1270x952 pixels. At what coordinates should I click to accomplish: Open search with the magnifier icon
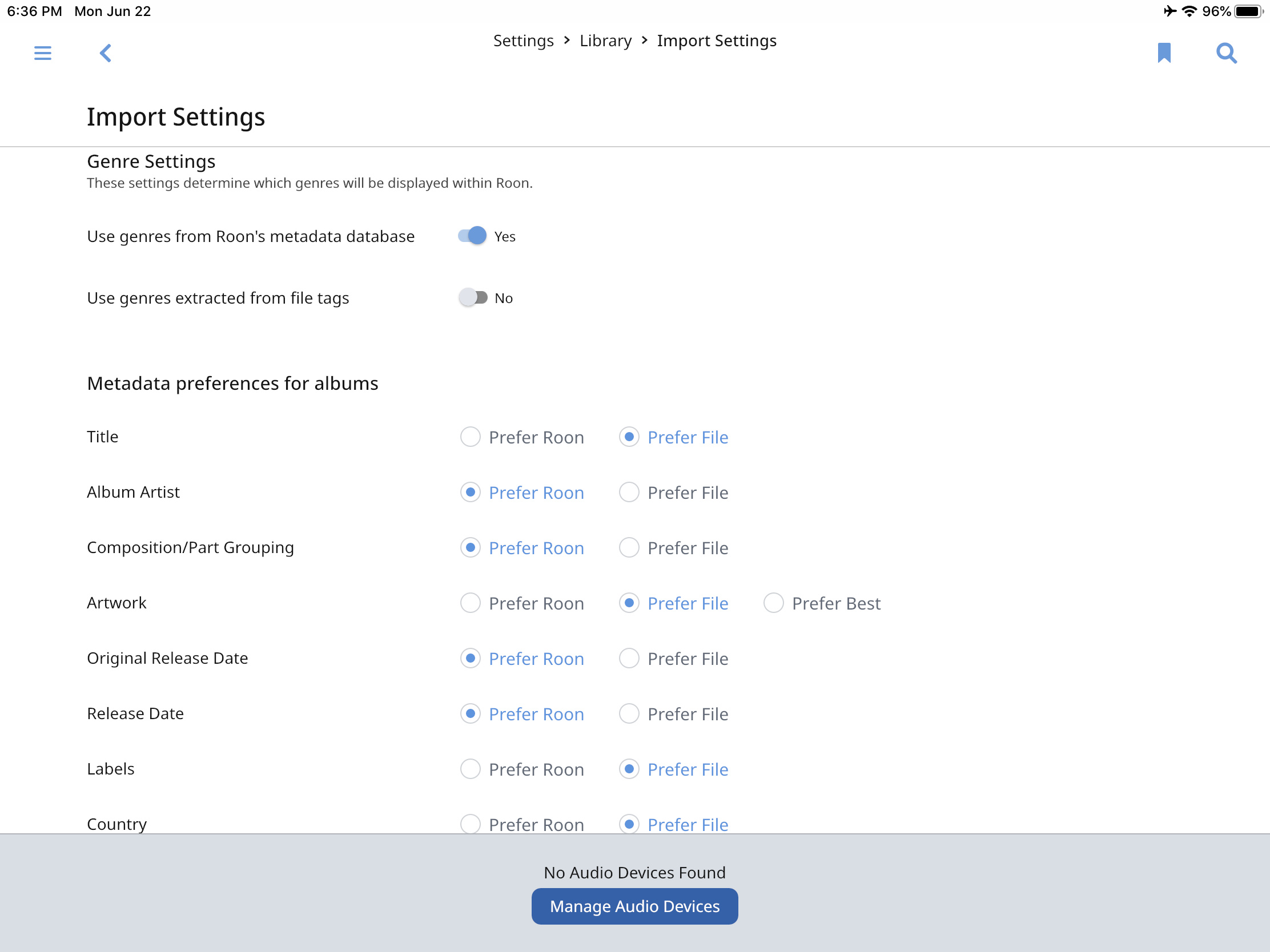(x=1227, y=54)
